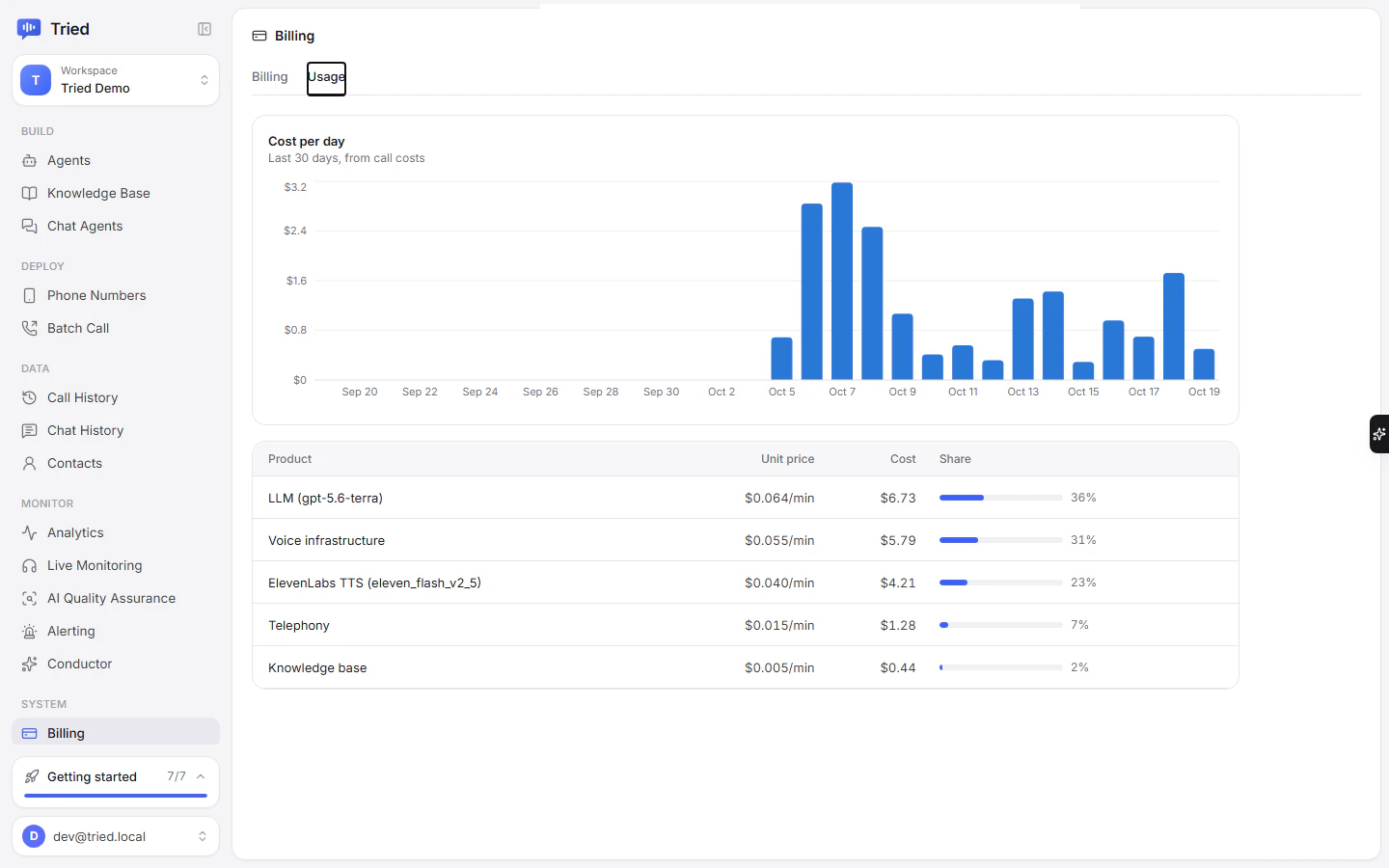Click the Contacts person icon
This screenshot has height=868, width=1389.
pyautogui.click(x=30, y=463)
